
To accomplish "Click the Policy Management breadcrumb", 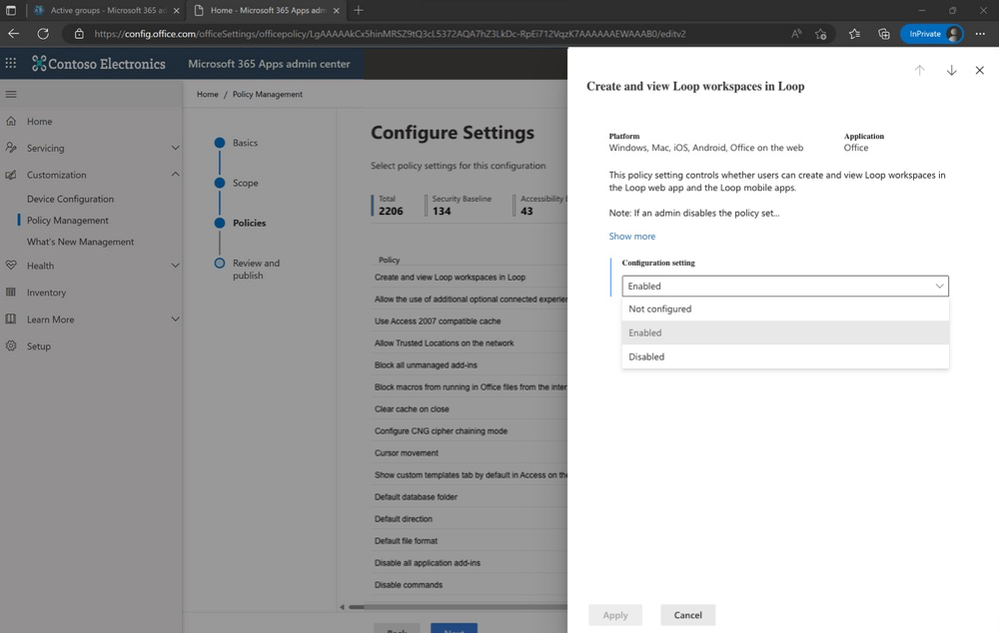I will tap(267, 94).
